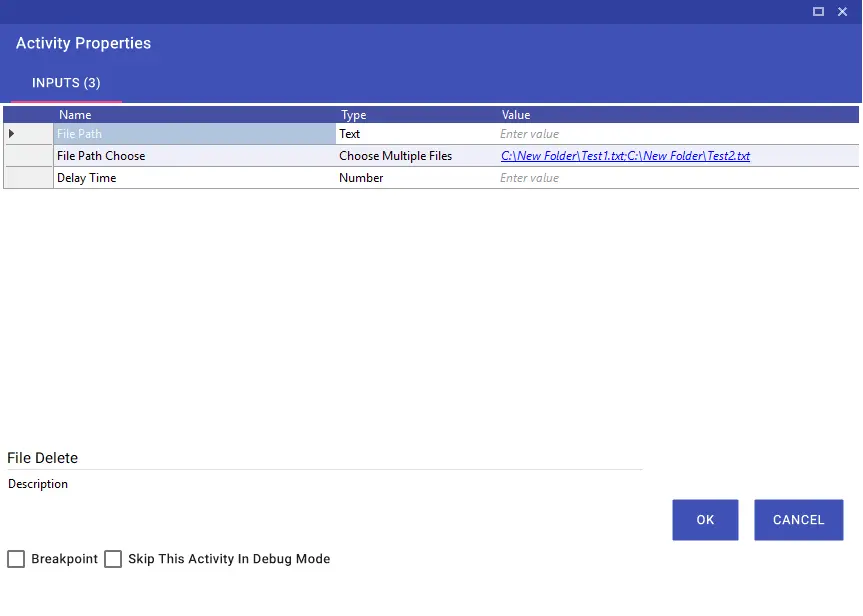Select the Delay Time row header

pos(29,178)
